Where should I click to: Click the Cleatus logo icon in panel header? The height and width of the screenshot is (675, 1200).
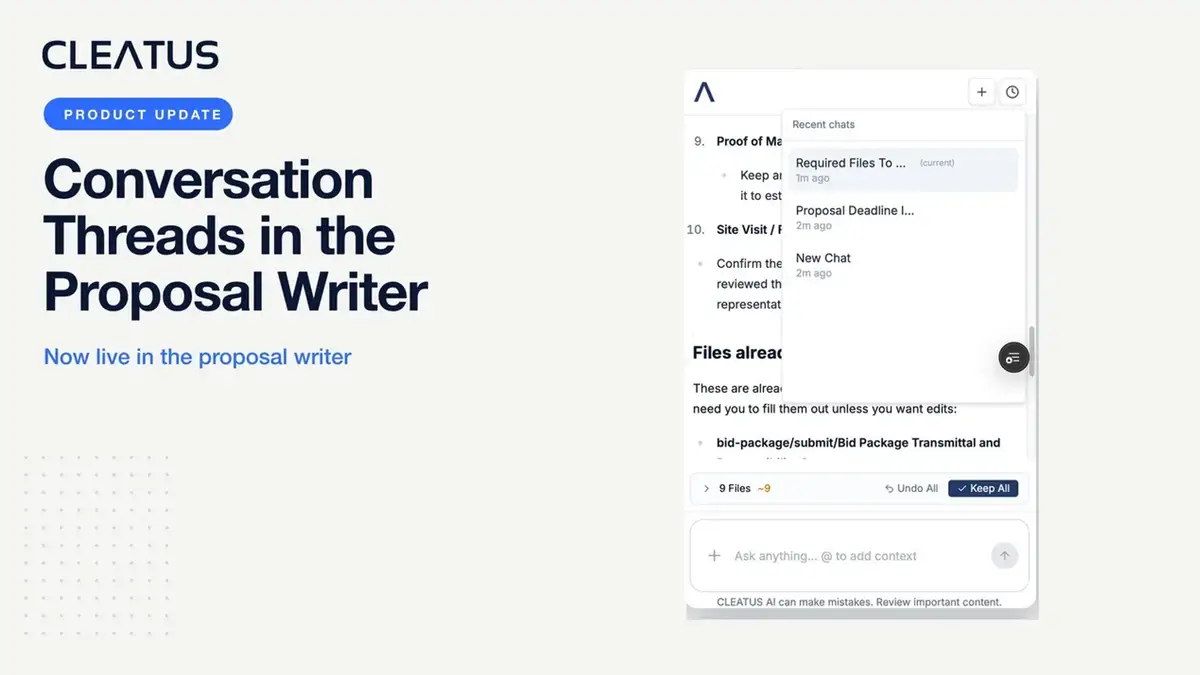tap(705, 92)
